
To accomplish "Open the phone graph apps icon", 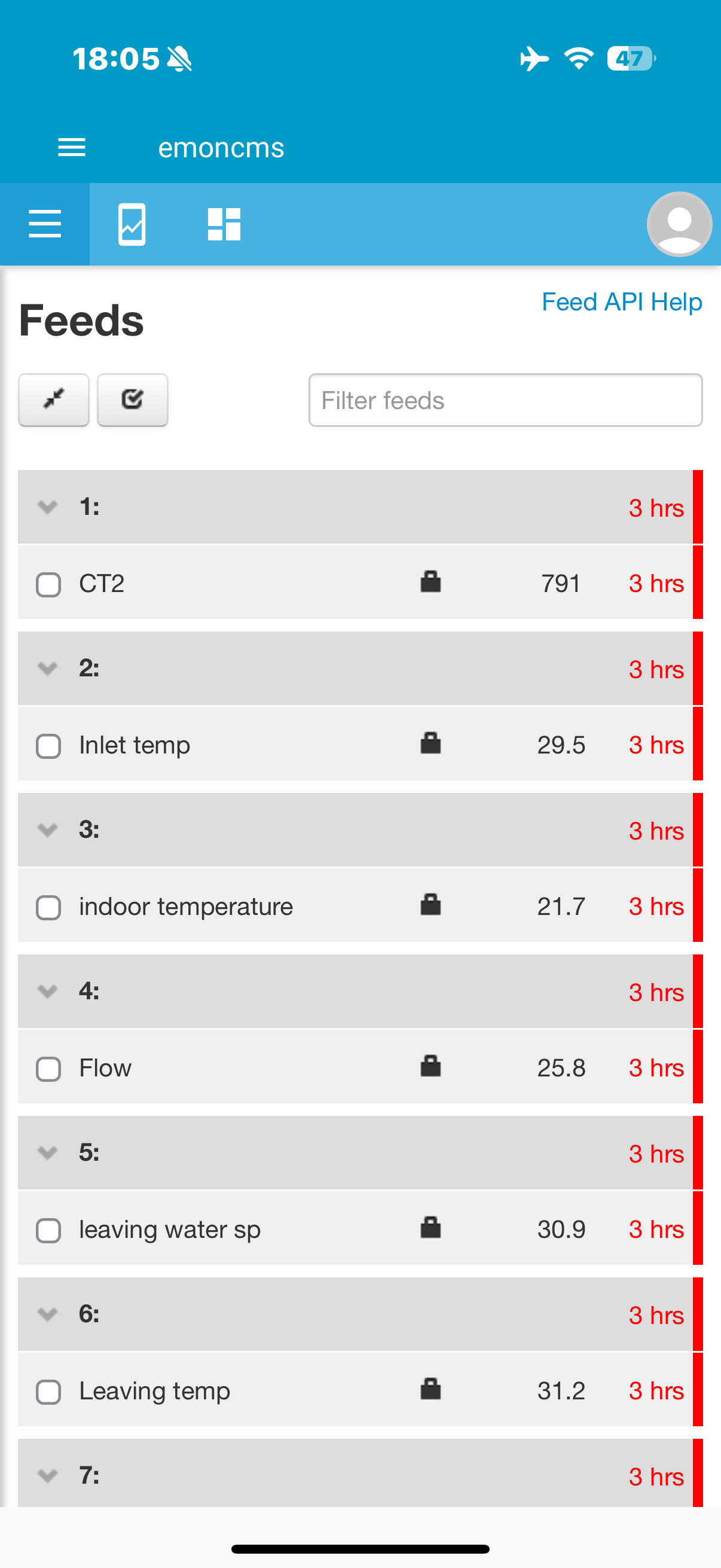I will click(132, 224).
